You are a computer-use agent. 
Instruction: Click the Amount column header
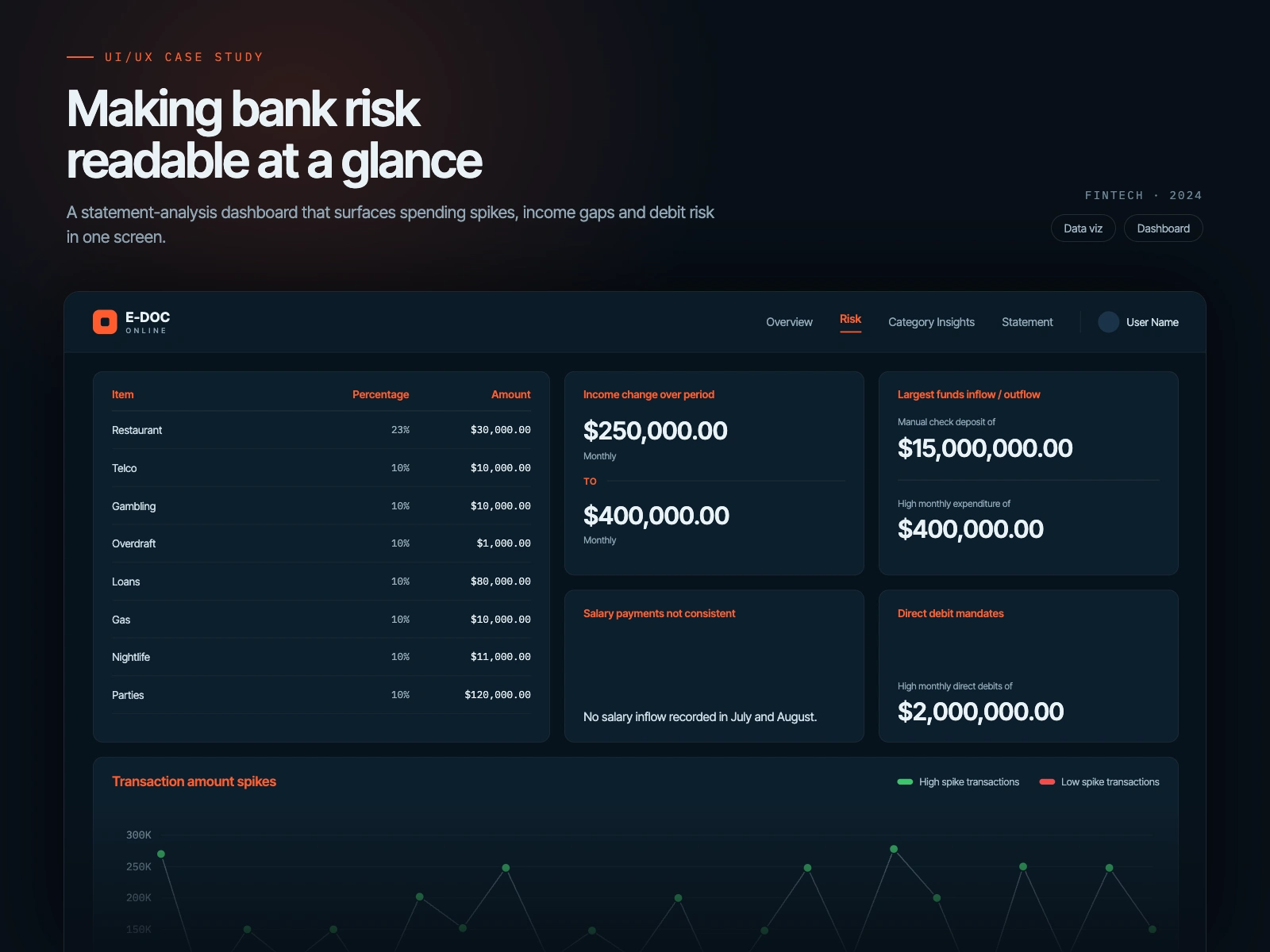(x=510, y=394)
